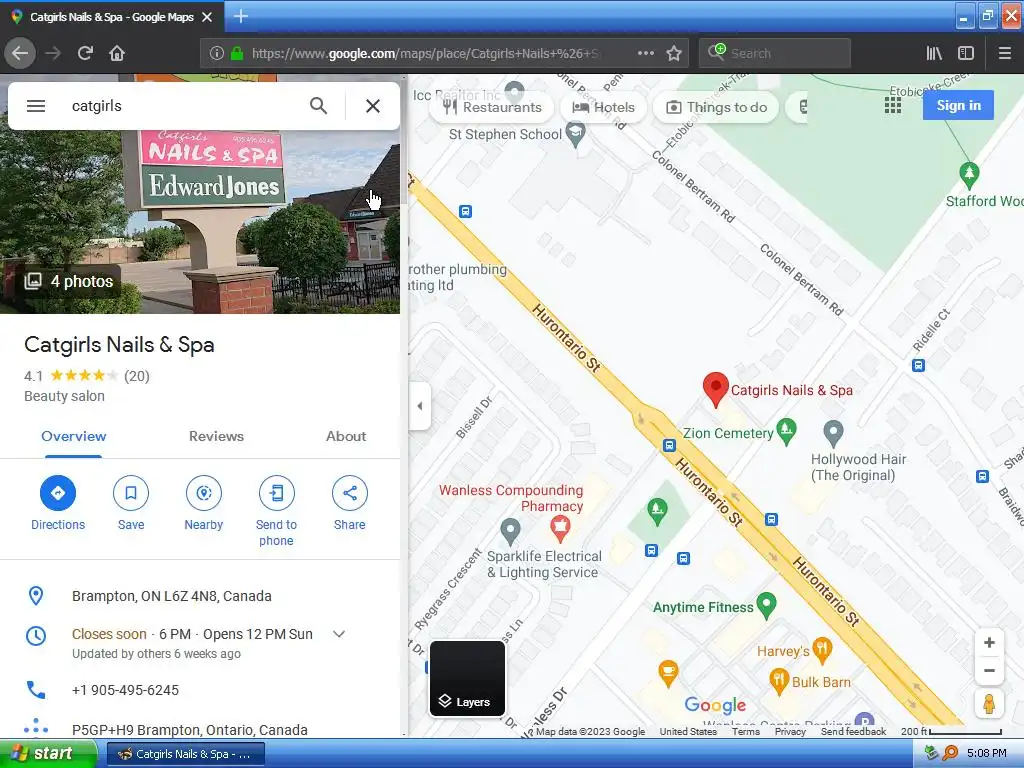1024x768 pixels.
Task: Reload the page
Action: pyautogui.click(x=85, y=53)
